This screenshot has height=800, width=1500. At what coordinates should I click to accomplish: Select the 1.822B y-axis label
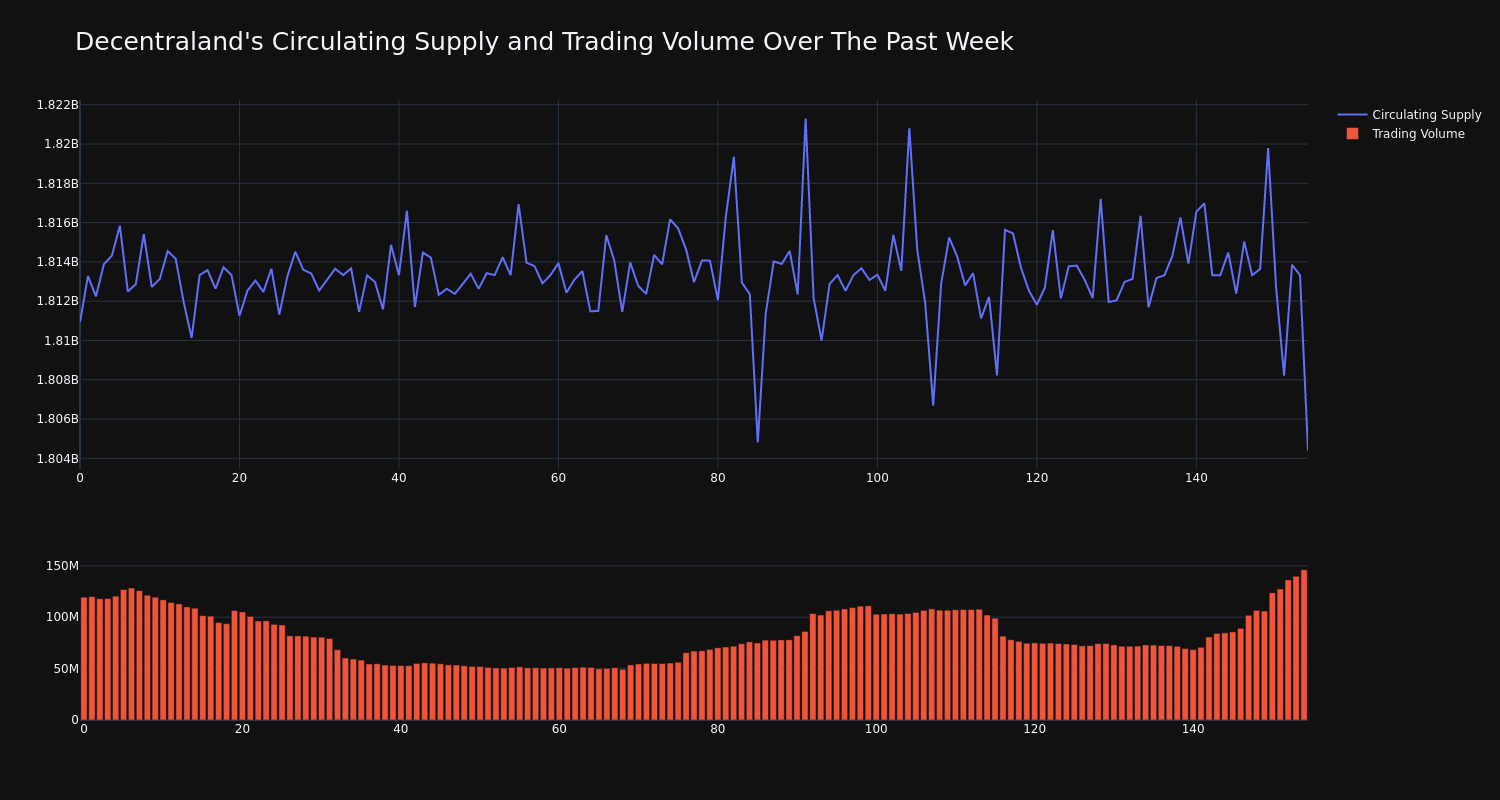[x=57, y=105]
